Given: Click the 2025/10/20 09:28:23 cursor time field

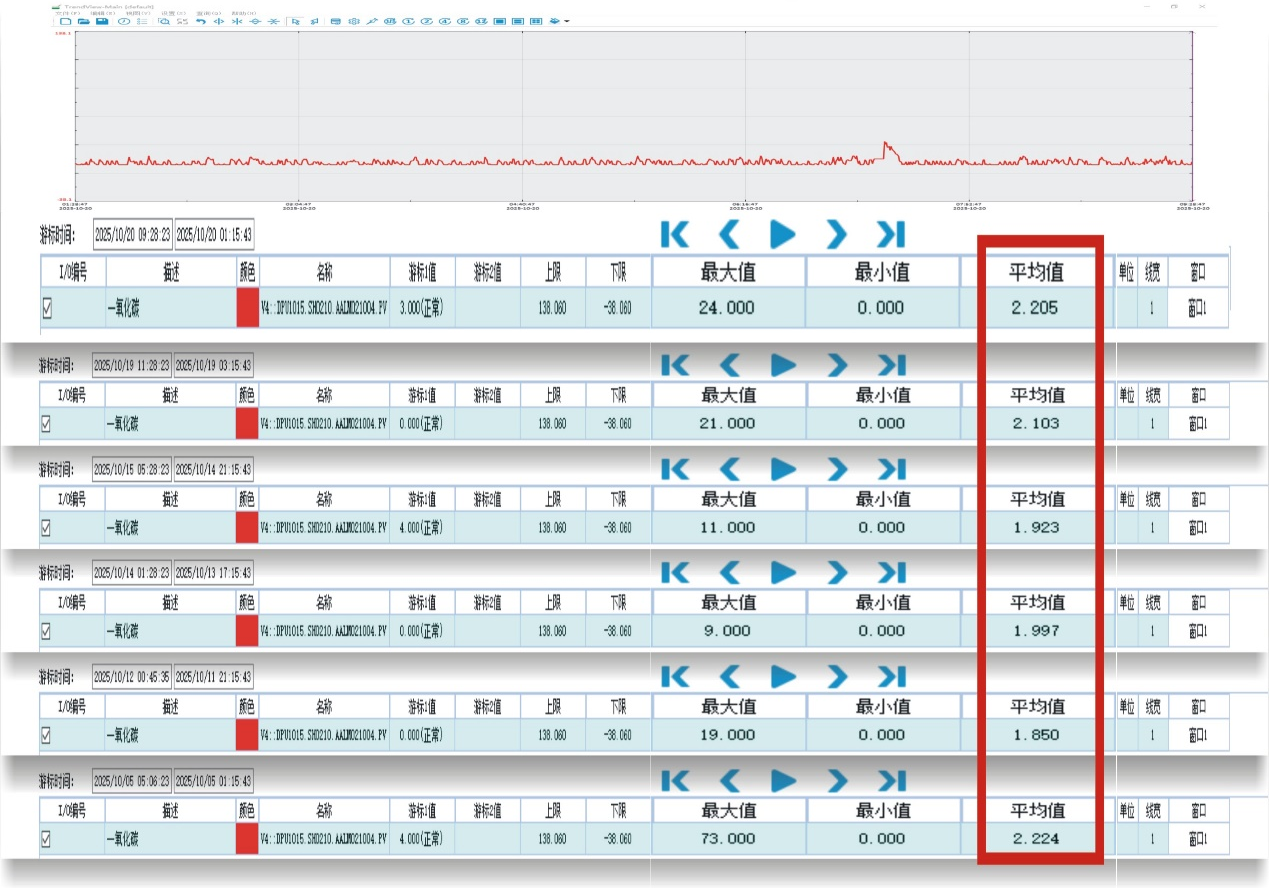Looking at the screenshot, I should [132, 234].
